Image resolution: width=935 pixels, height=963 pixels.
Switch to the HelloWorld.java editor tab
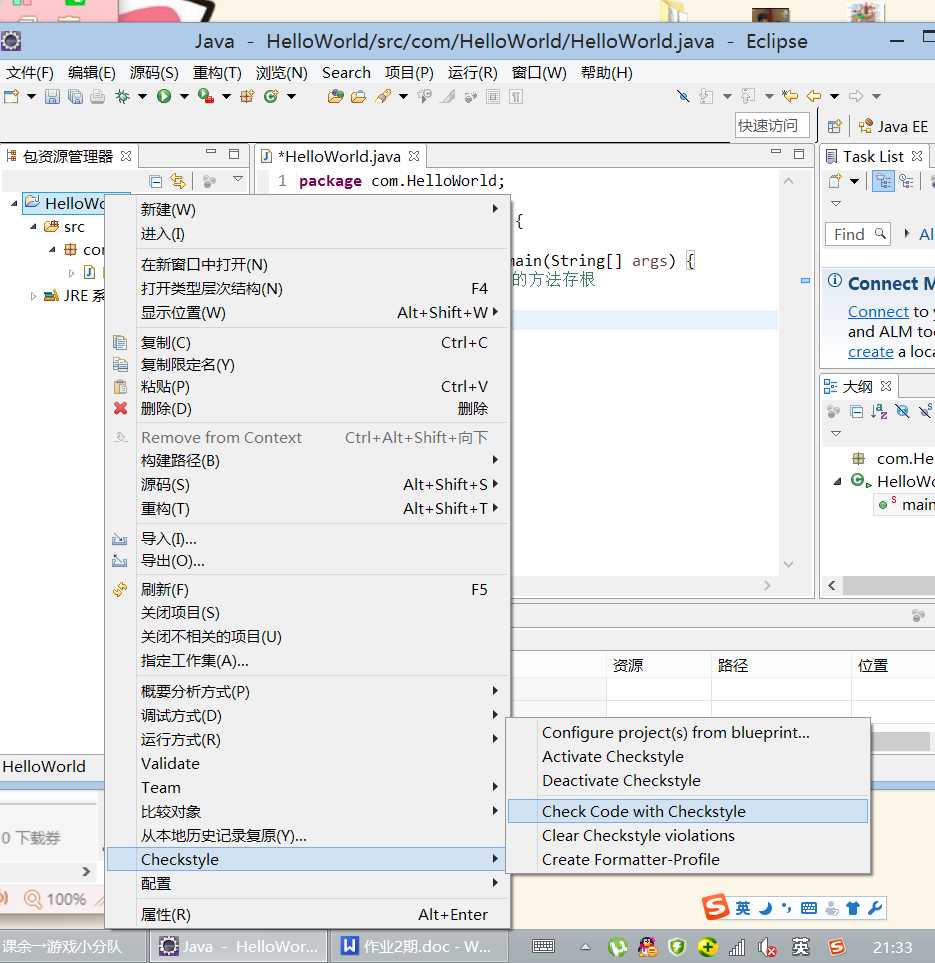(x=338, y=157)
